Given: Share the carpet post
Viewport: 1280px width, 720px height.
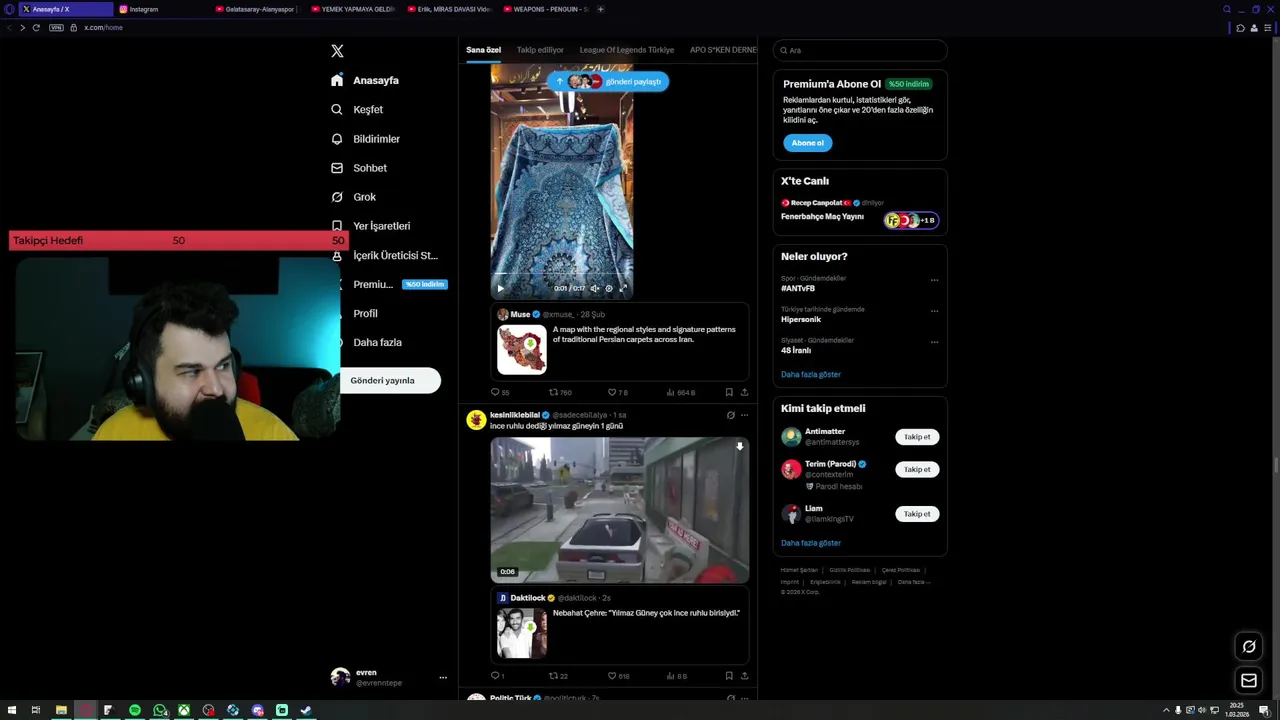Looking at the screenshot, I should coord(744,392).
